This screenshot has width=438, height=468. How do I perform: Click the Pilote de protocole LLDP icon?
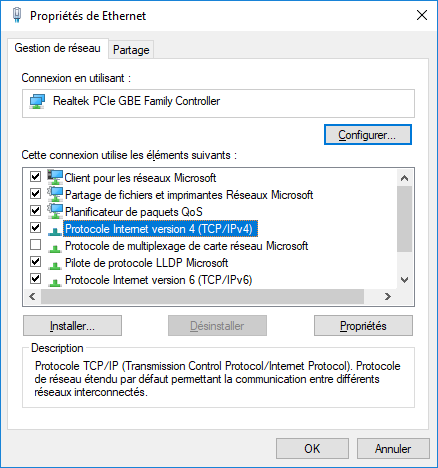click(x=55, y=265)
